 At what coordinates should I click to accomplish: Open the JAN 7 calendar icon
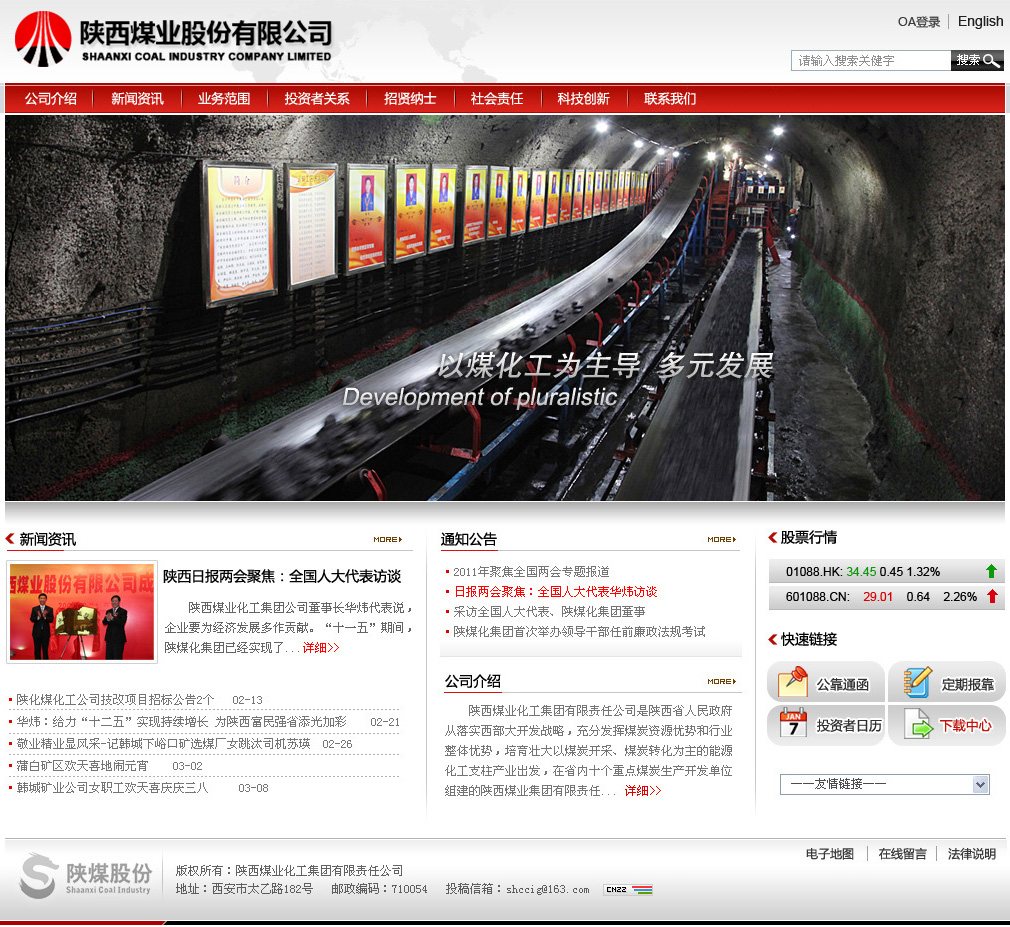792,724
